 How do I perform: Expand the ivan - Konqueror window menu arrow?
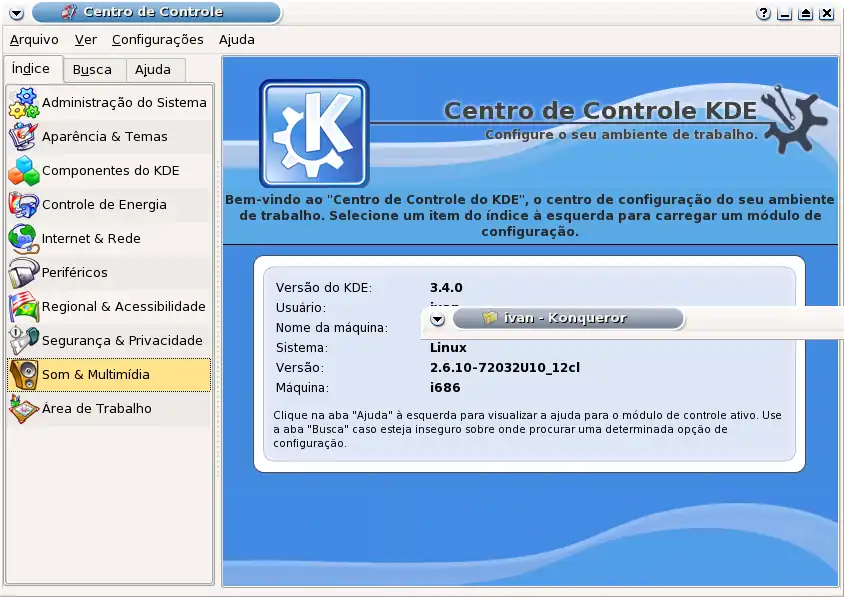437,319
